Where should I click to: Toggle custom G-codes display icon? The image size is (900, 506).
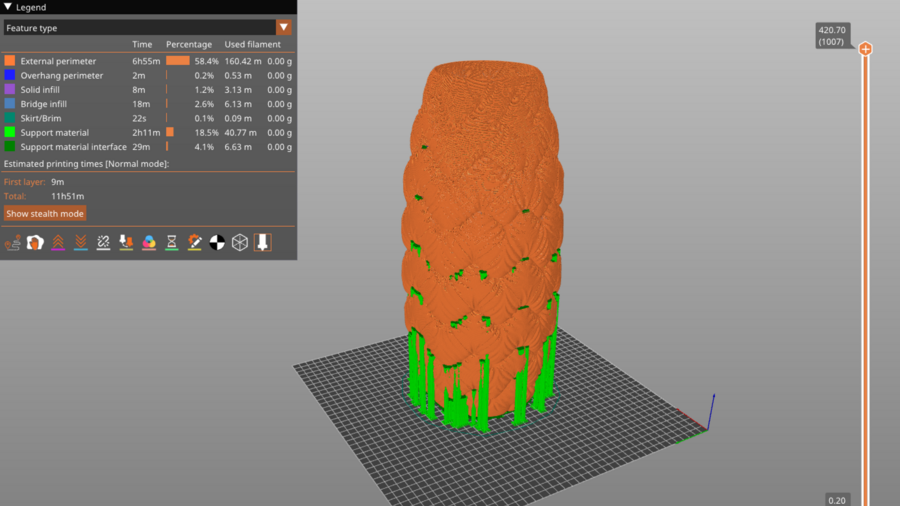pos(194,242)
